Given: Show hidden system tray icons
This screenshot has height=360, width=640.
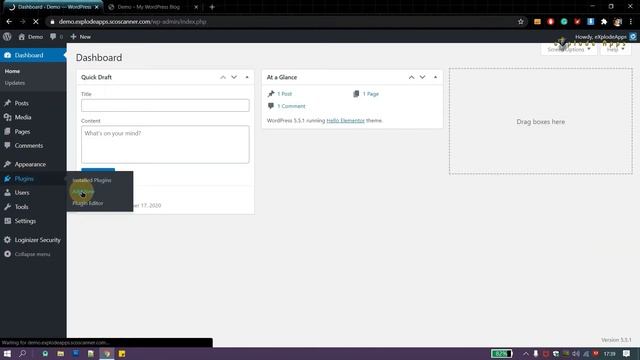Looking at the screenshot, I should [525, 354].
